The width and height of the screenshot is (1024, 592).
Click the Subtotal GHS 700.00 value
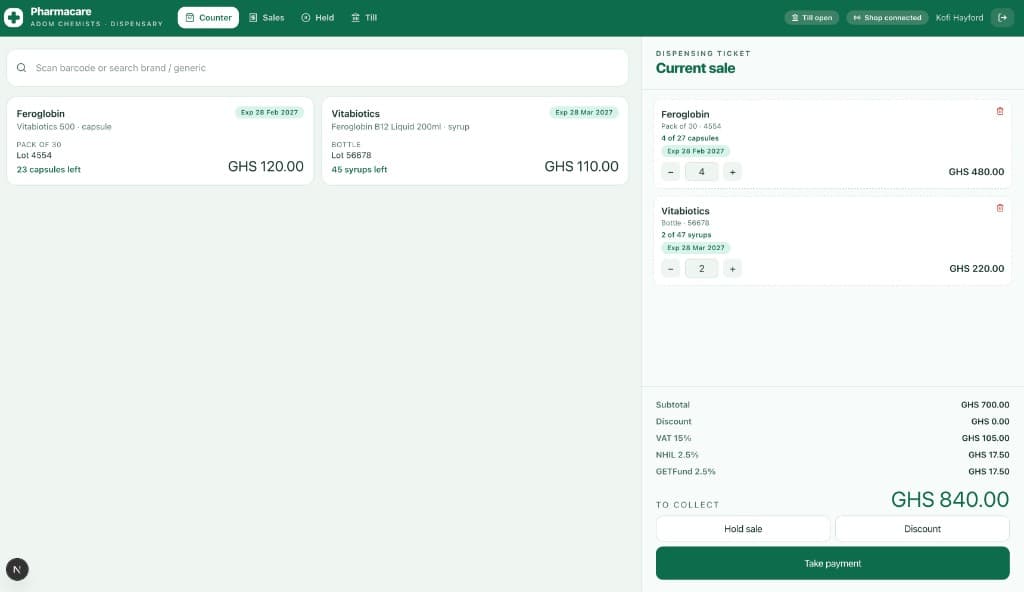985,405
